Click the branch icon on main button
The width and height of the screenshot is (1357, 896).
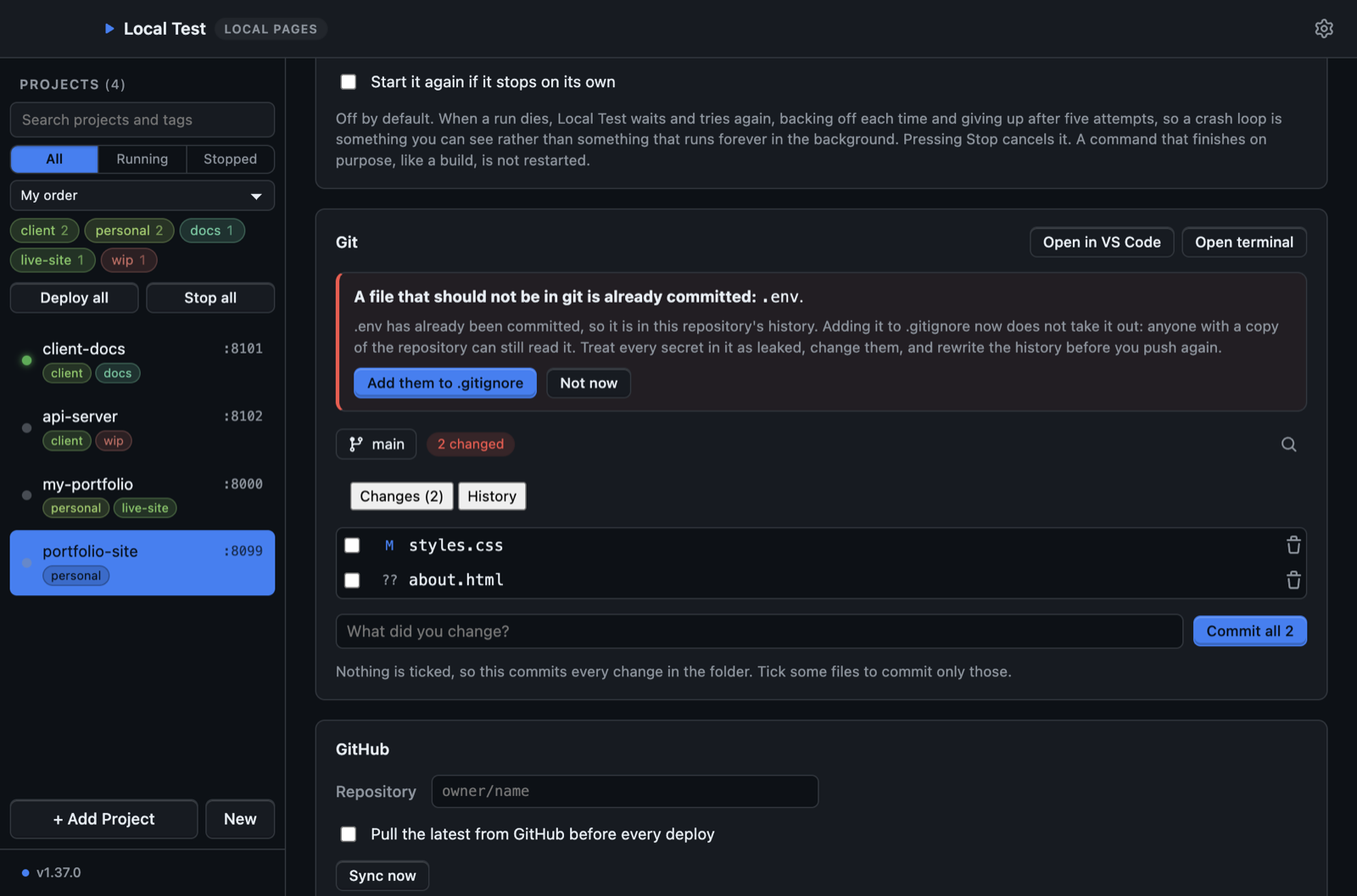[356, 444]
